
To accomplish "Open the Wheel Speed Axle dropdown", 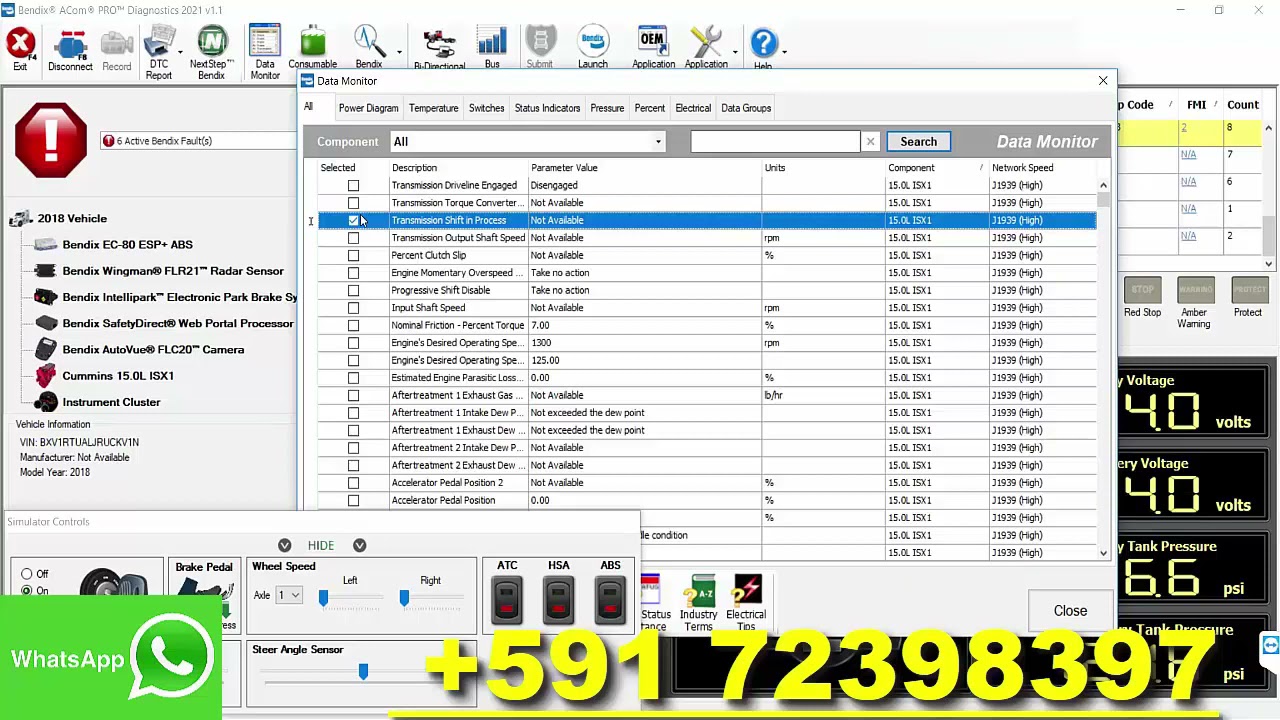I will [289, 595].
